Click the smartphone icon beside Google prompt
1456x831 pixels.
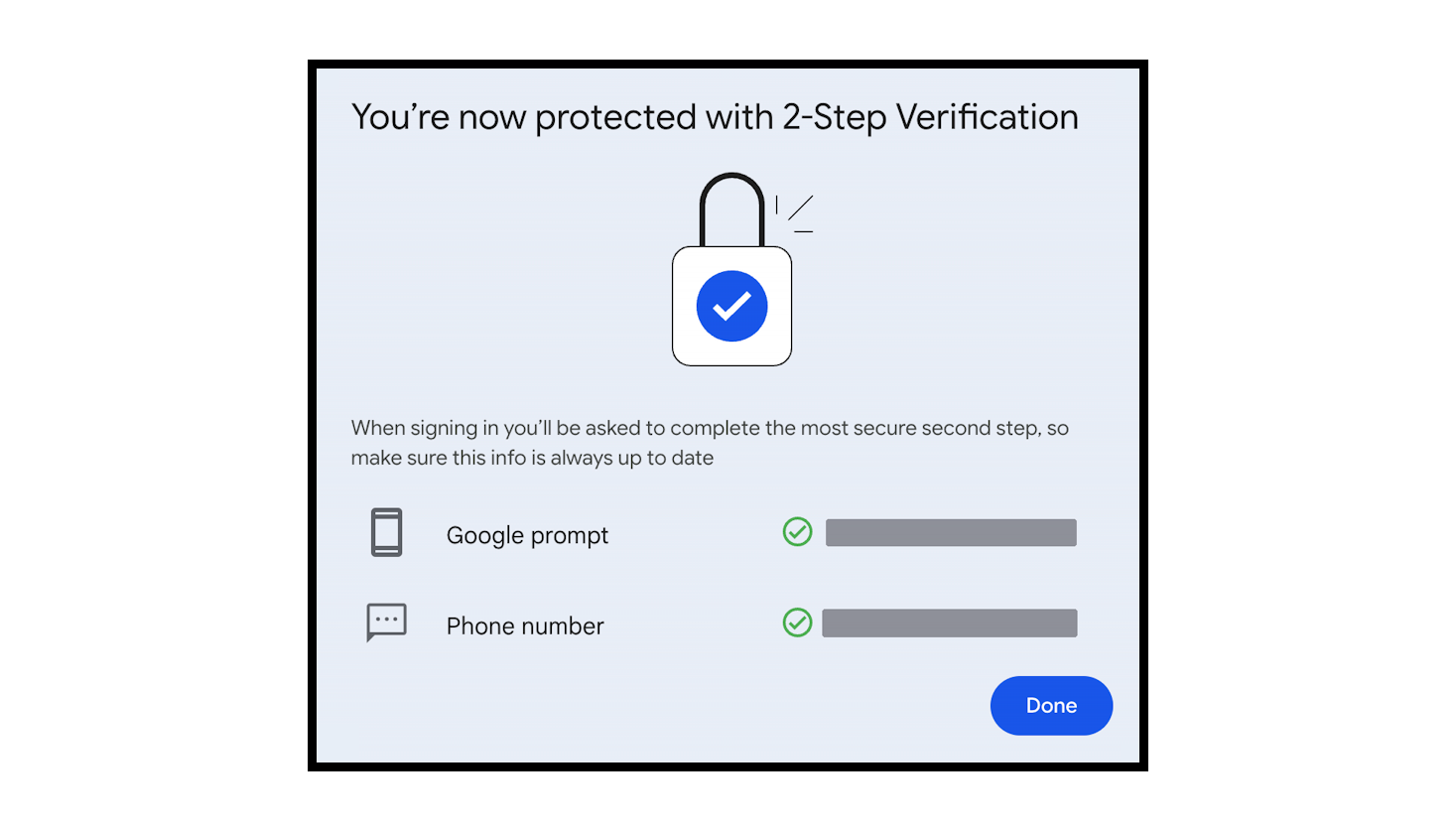(x=386, y=532)
